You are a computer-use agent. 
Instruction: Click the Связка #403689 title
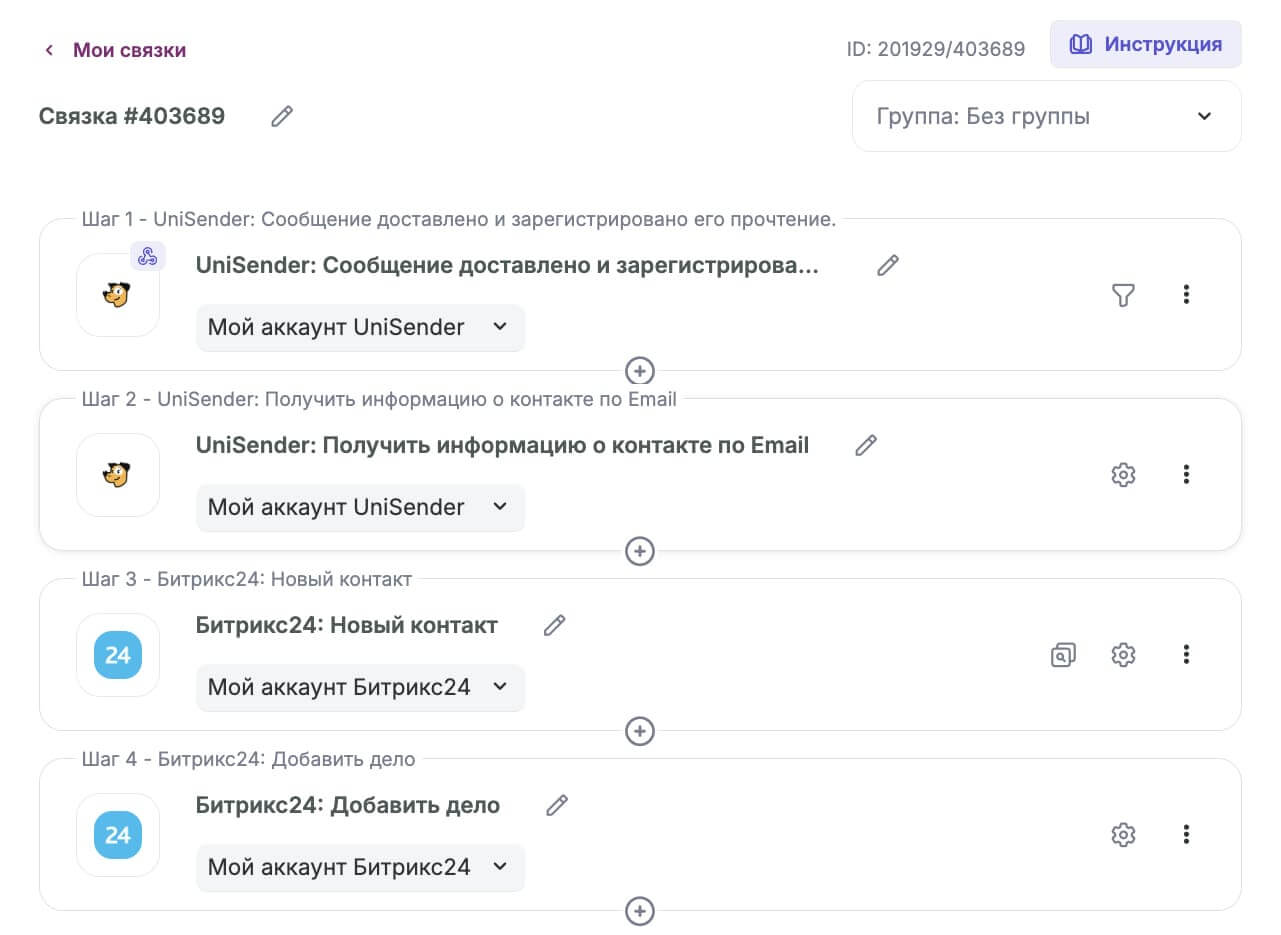tap(132, 116)
